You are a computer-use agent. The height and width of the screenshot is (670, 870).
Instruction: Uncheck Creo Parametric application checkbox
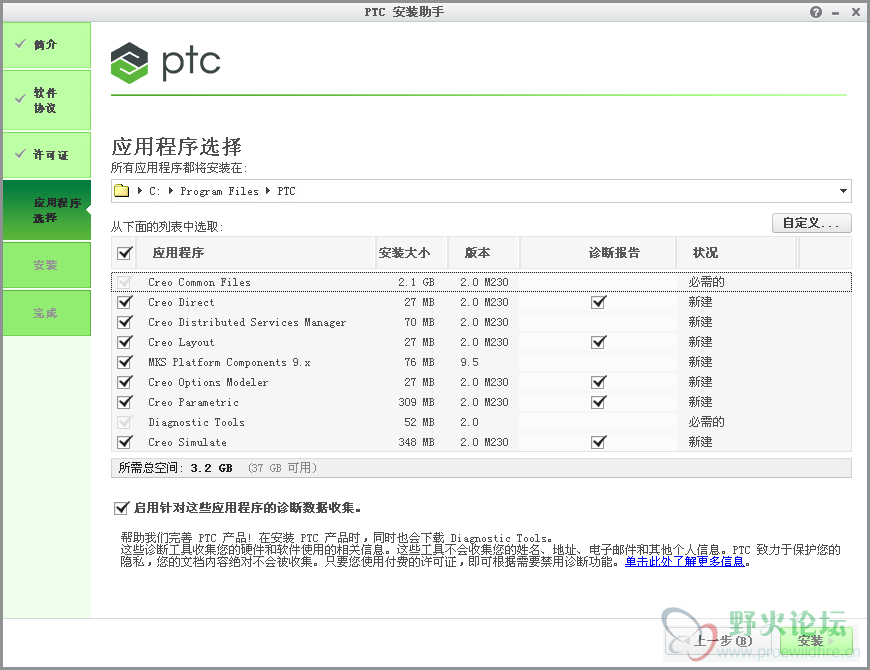[125, 402]
